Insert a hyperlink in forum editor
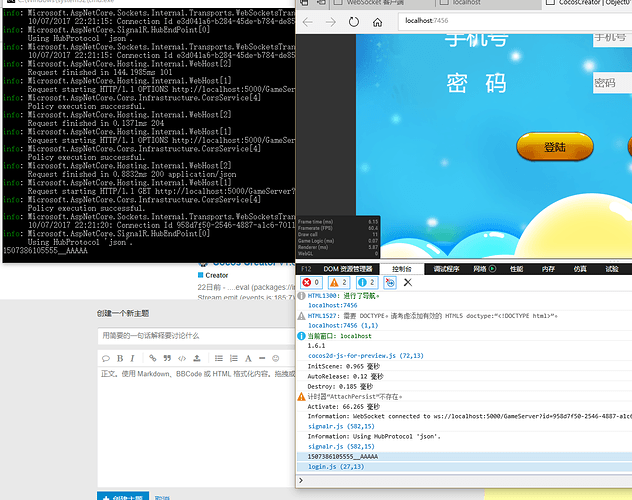 (152, 358)
